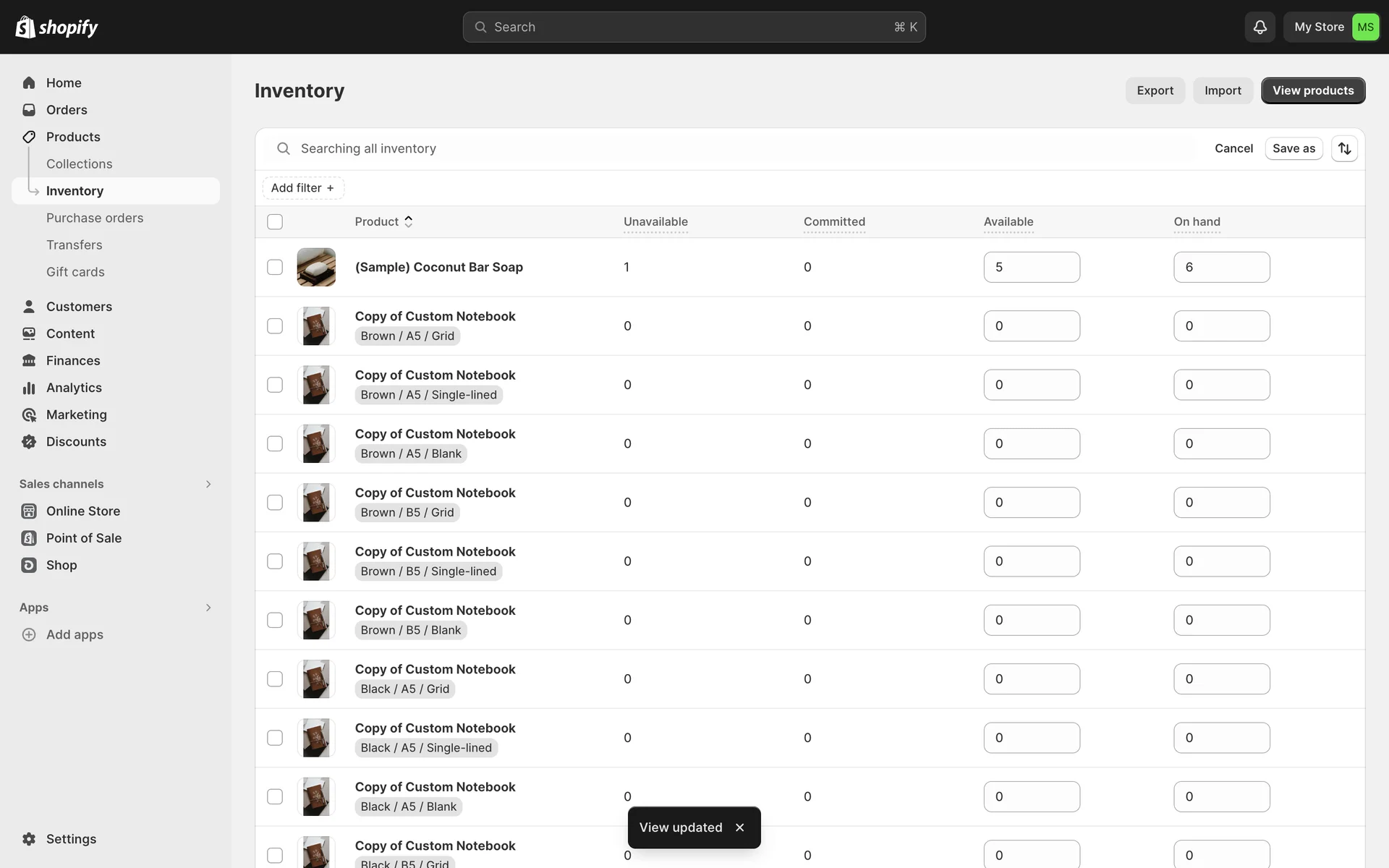Go to Gift cards in the sidebar
The width and height of the screenshot is (1389, 868).
tap(75, 272)
